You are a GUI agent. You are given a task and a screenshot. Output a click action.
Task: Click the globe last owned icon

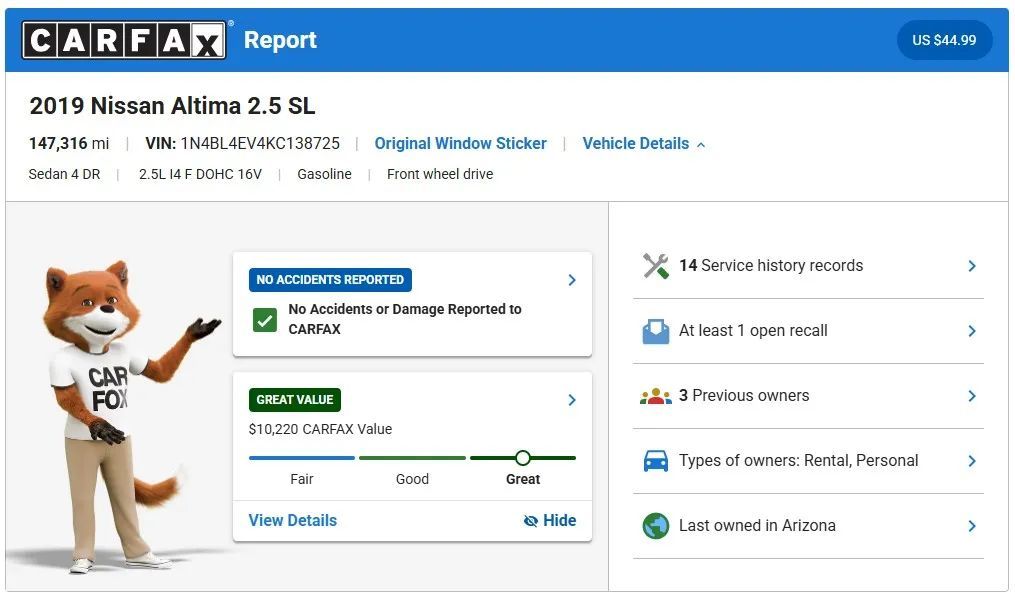[656, 526]
